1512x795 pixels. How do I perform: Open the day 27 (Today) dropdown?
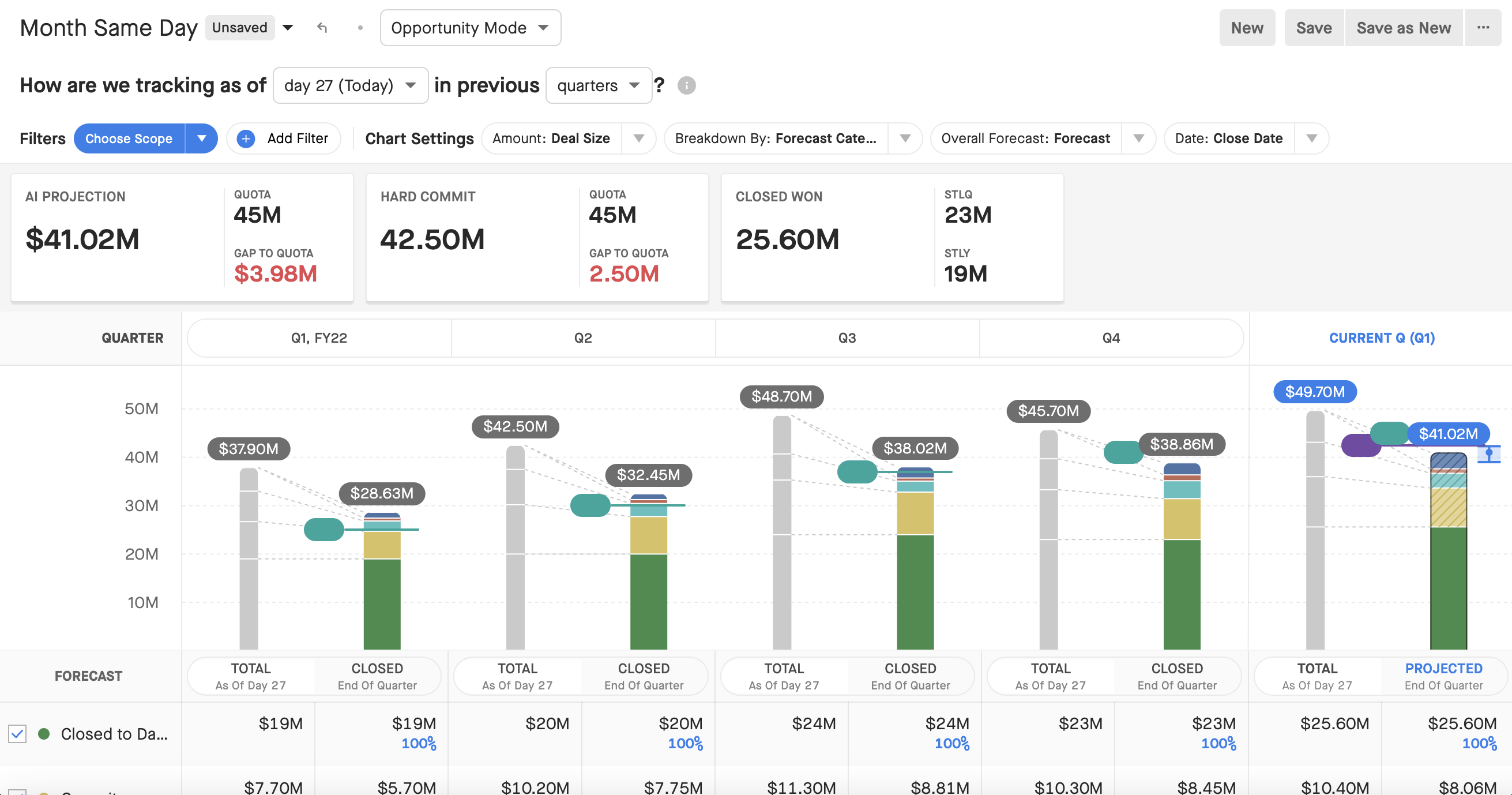(351, 86)
